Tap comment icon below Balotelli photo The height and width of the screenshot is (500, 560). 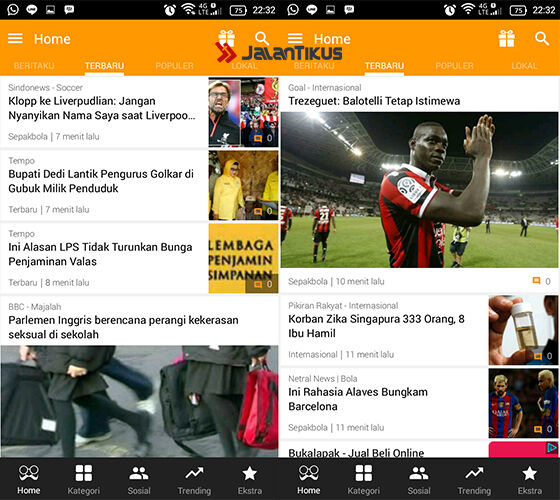[x=536, y=281]
